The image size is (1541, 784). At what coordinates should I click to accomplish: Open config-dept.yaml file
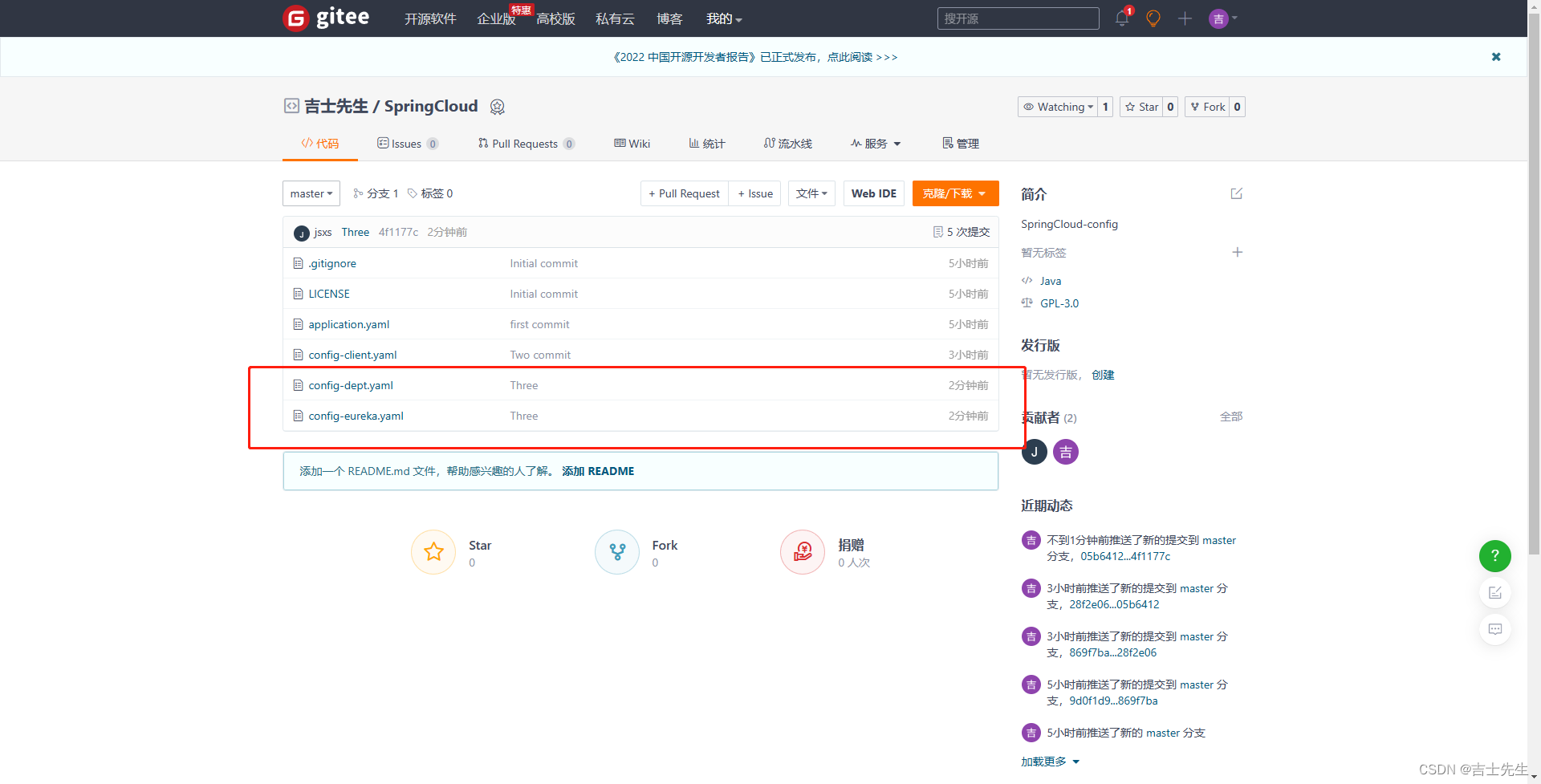tap(351, 385)
